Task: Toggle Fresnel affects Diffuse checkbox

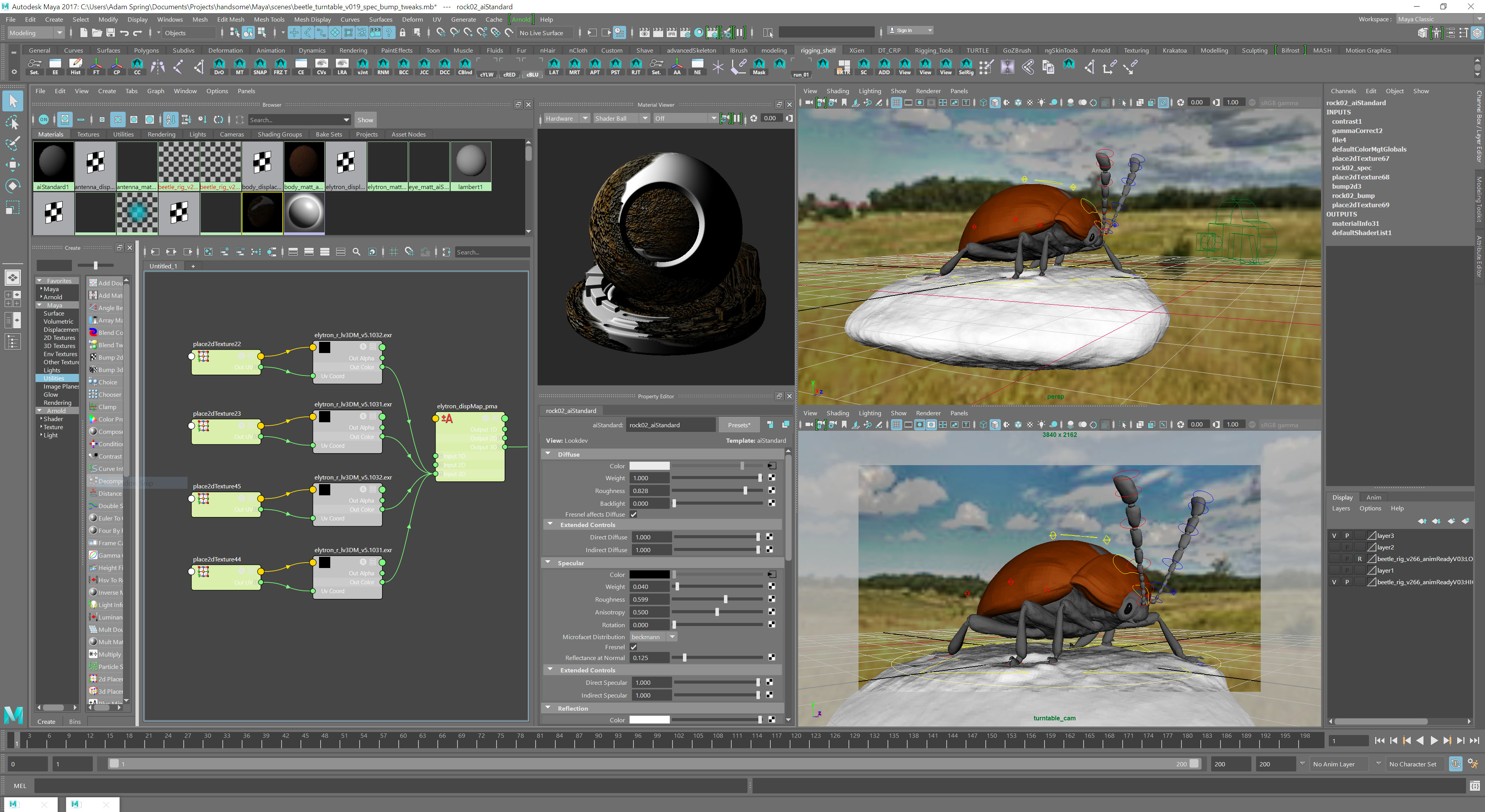Action: click(633, 514)
